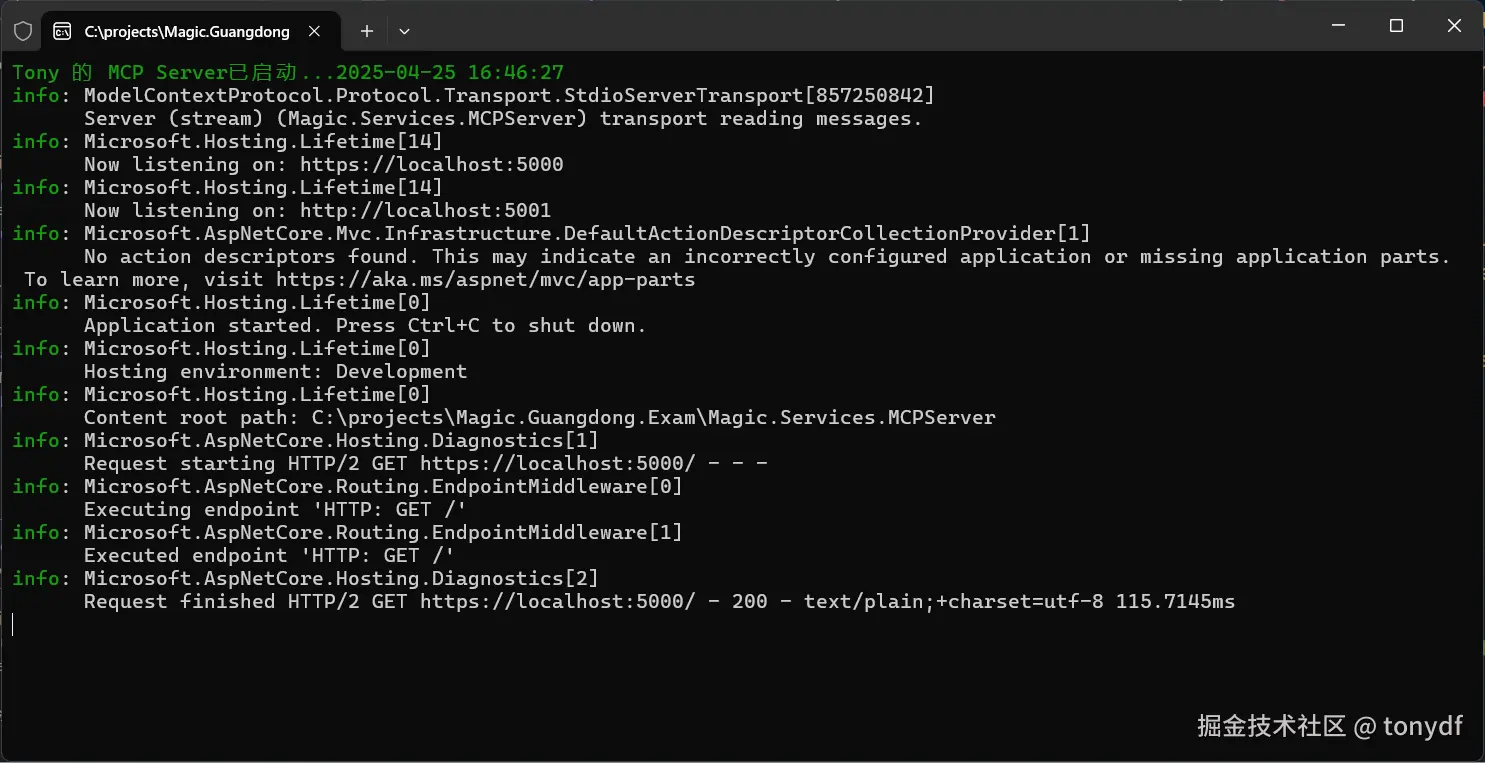Click the Hosting environment: Development line

(275, 371)
